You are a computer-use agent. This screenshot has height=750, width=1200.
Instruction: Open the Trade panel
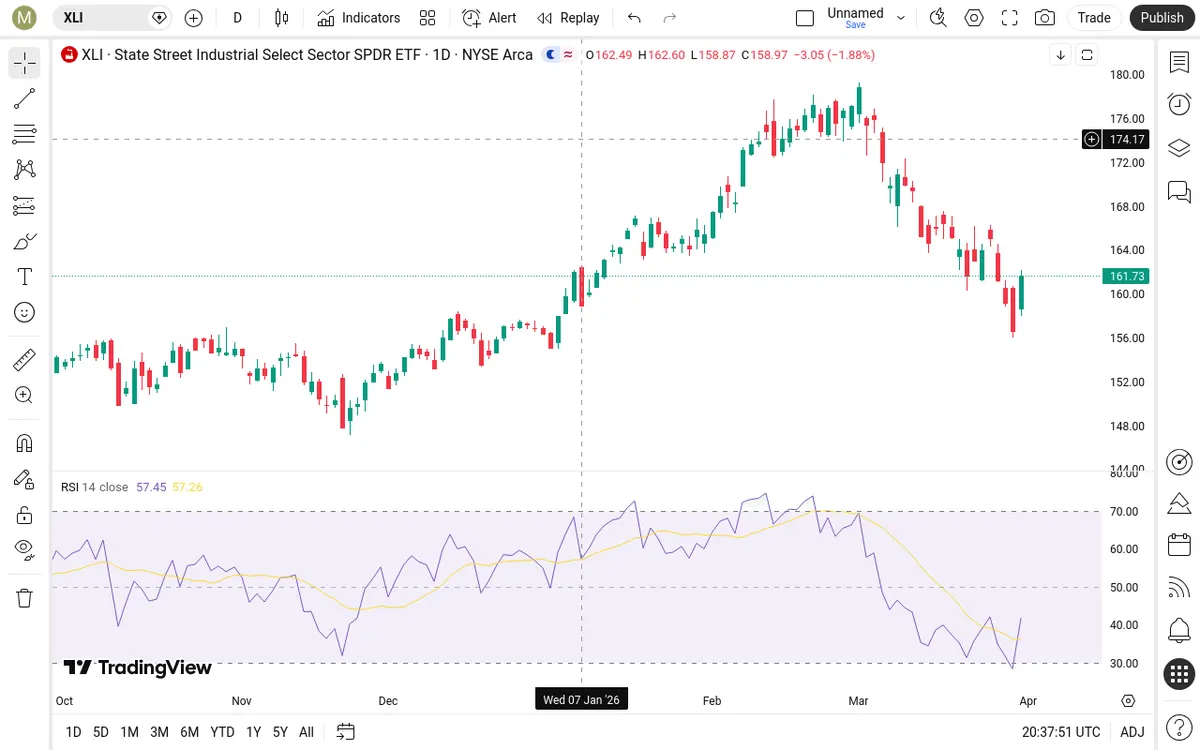(x=1094, y=18)
